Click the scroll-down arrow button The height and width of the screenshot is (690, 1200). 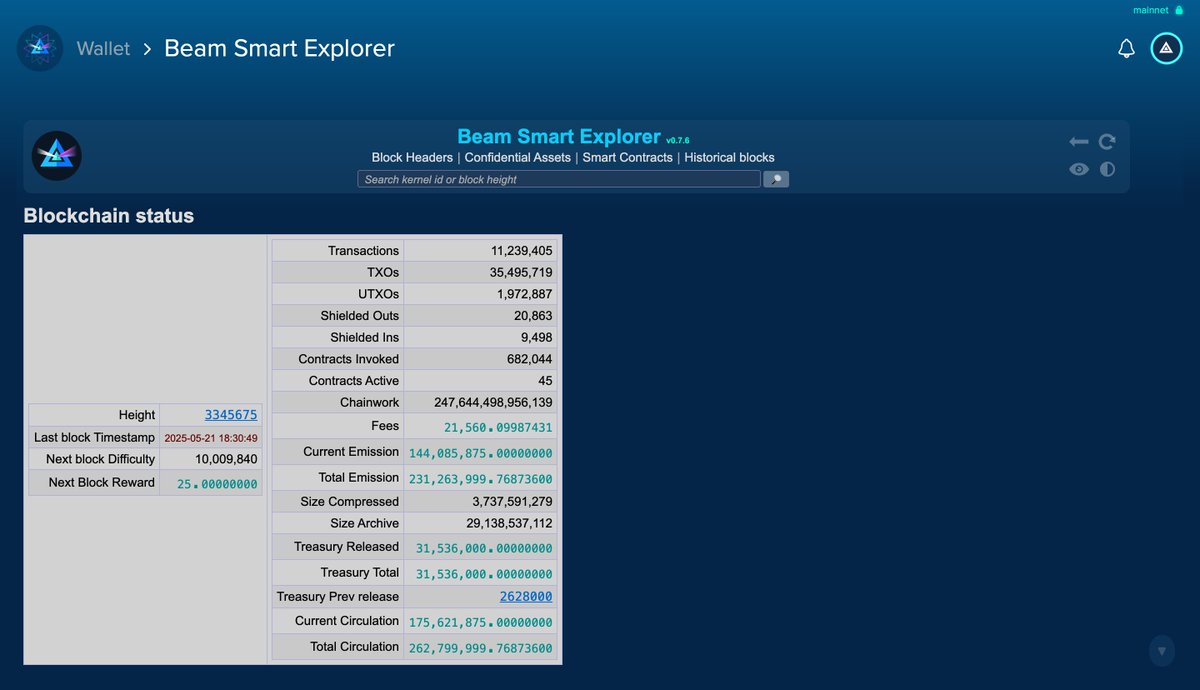(1161, 650)
